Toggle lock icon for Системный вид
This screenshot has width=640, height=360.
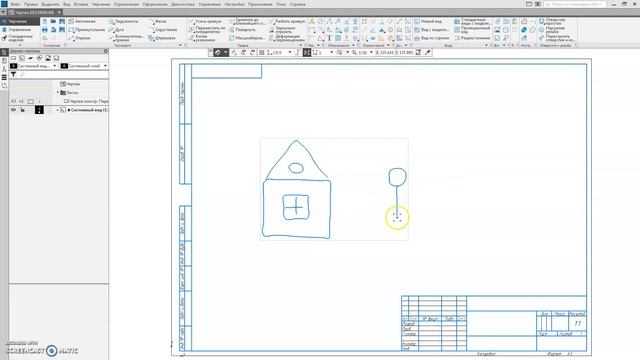[x=22, y=110]
